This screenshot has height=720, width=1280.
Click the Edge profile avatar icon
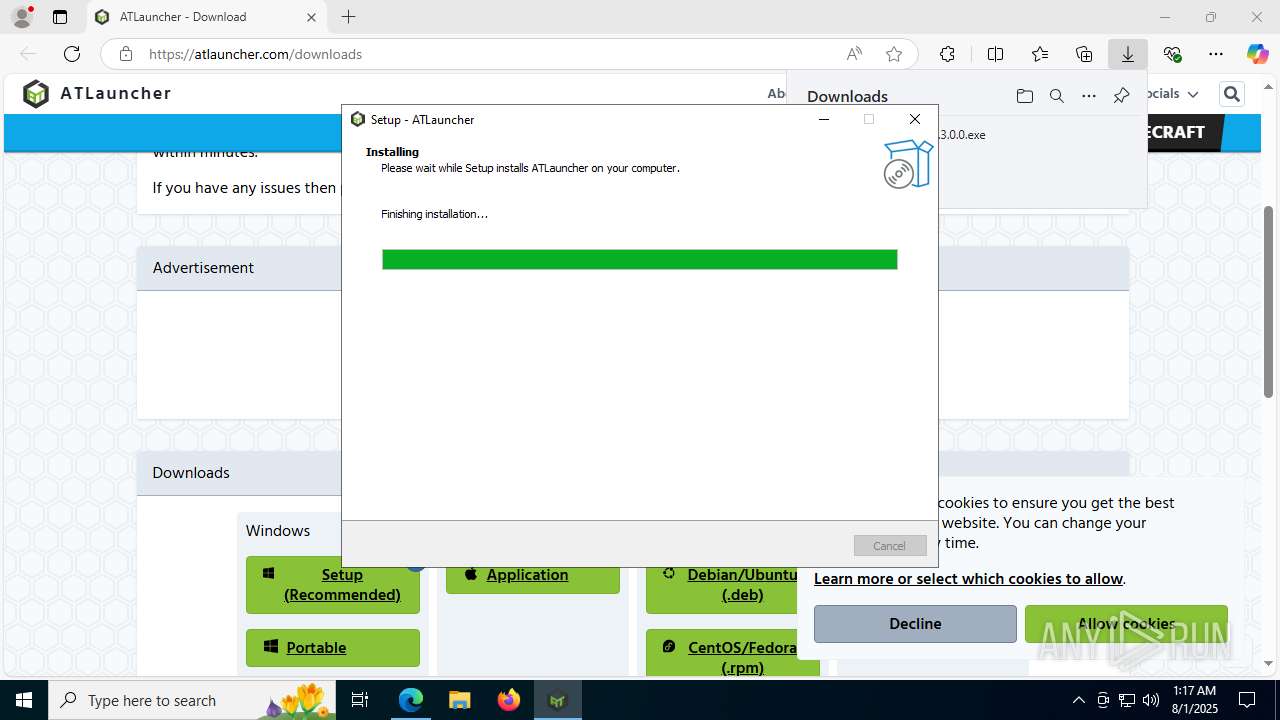[x=21, y=17]
